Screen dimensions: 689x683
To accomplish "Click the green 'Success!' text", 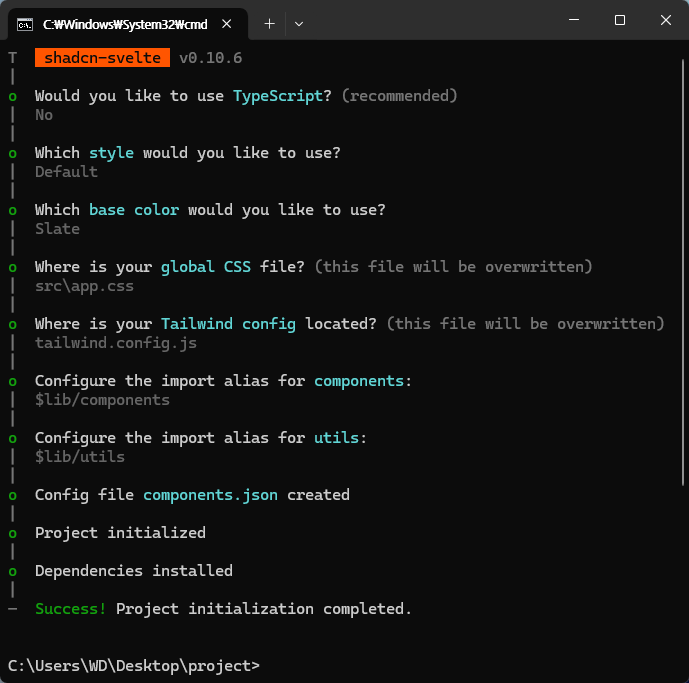I will (x=71, y=609).
